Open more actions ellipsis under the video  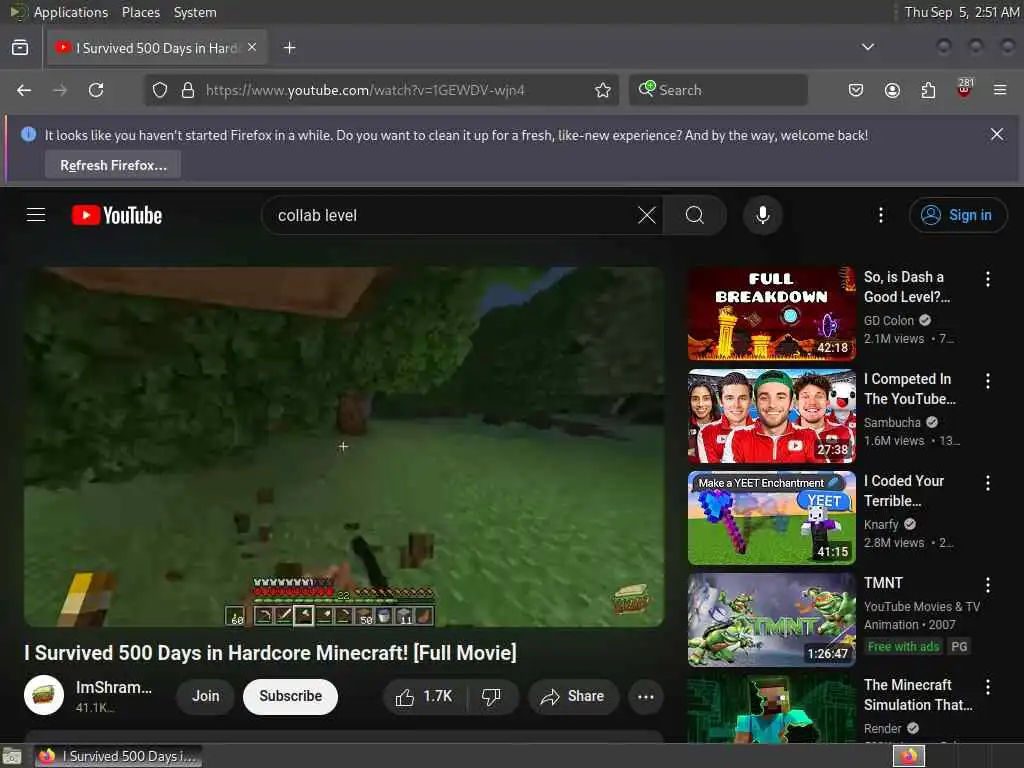tap(645, 696)
